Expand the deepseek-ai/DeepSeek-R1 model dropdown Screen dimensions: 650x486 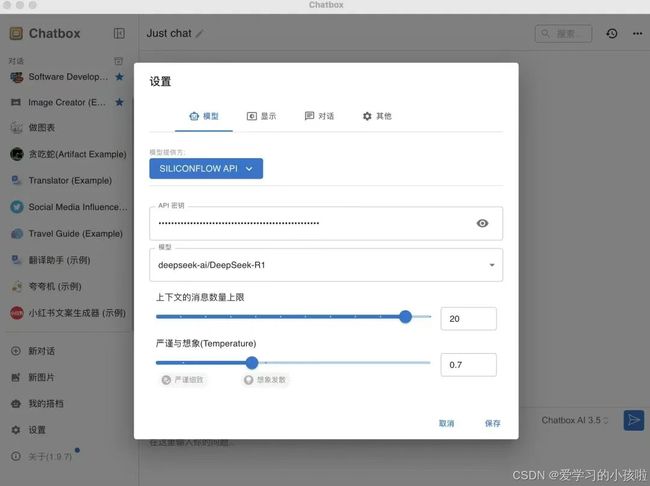pos(492,265)
